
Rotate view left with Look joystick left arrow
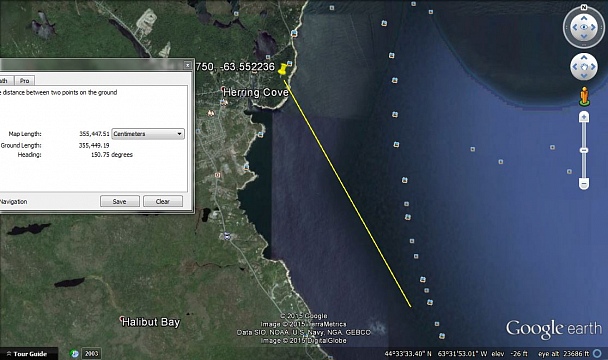click(x=575, y=27)
